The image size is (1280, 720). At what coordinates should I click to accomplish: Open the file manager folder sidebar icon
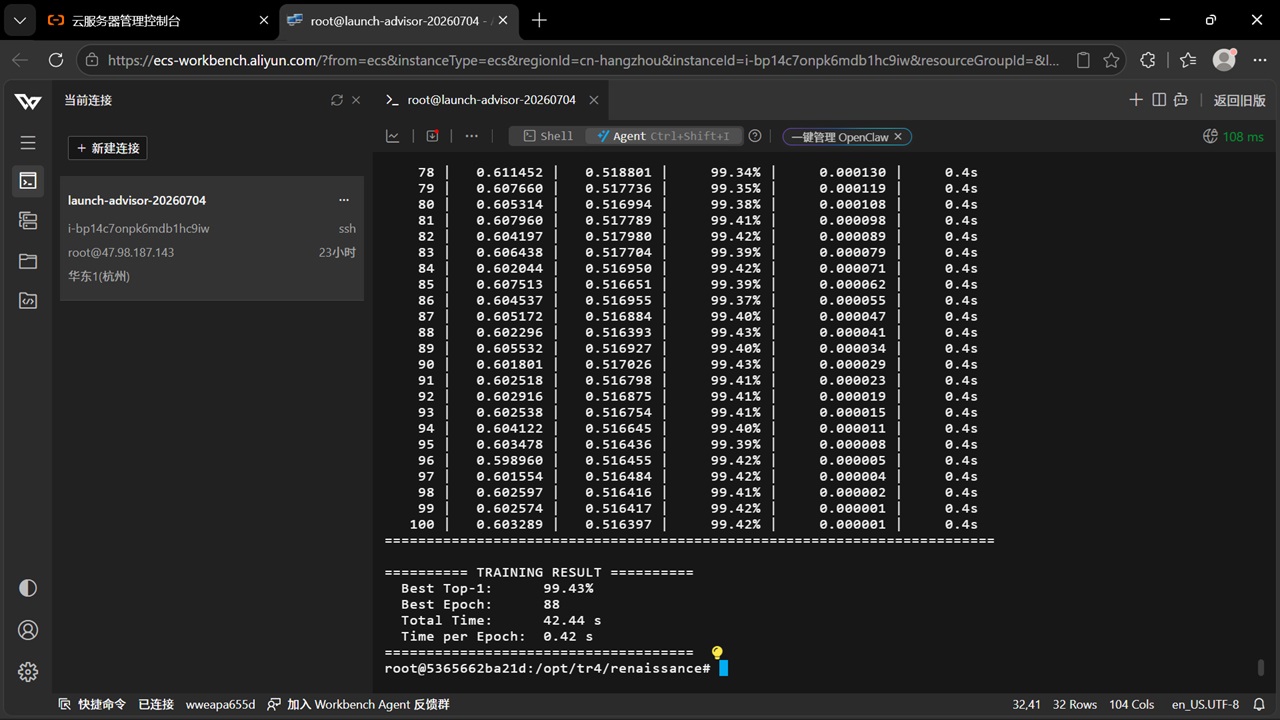coord(28,261)
